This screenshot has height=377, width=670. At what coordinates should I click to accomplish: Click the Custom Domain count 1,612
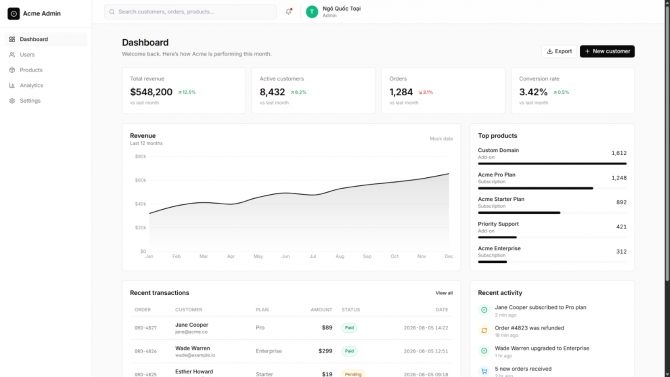(619, 153)
